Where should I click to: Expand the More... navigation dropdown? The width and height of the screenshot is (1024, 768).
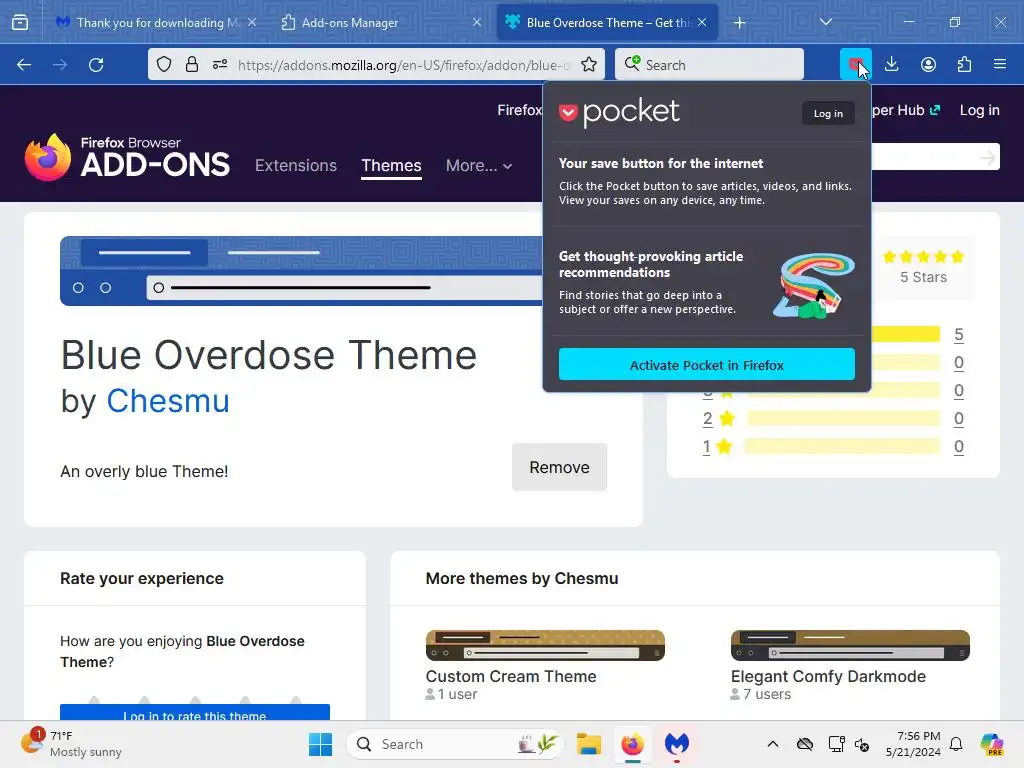[479, 166]
